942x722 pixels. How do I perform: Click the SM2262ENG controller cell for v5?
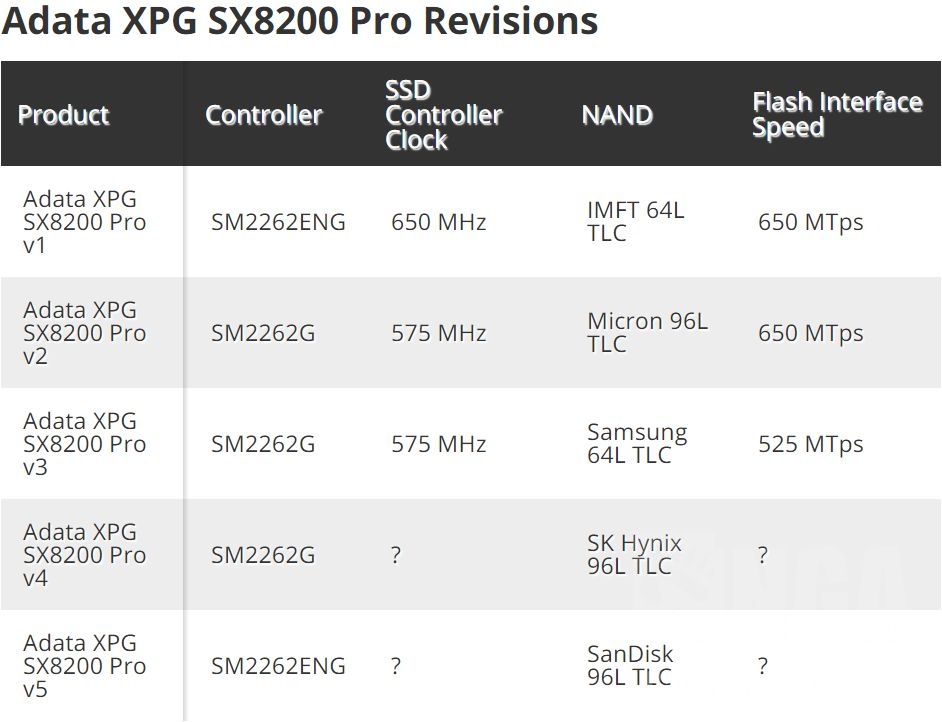point(278,666)
